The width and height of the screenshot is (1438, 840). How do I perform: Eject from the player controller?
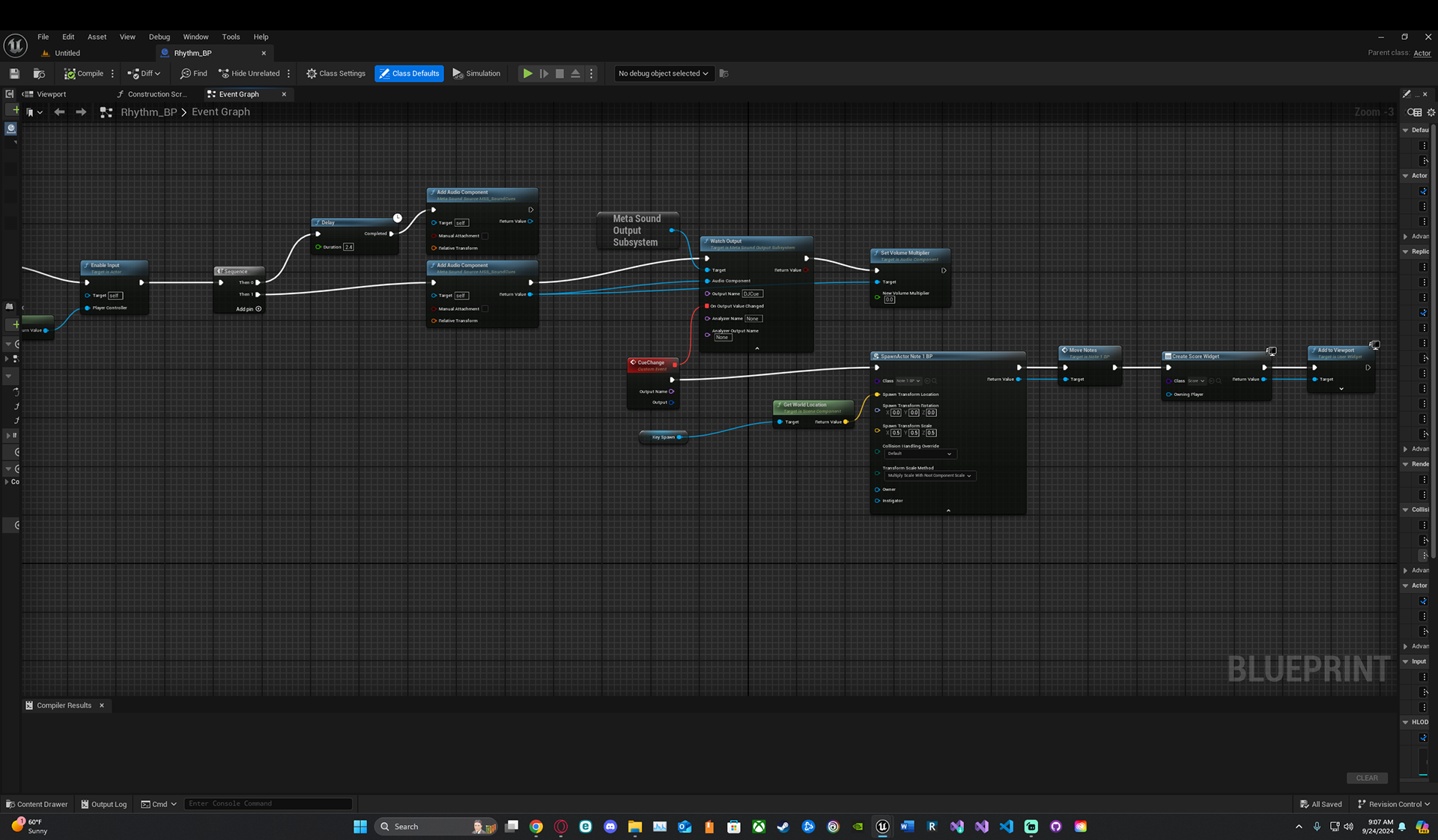click(575, 73)
